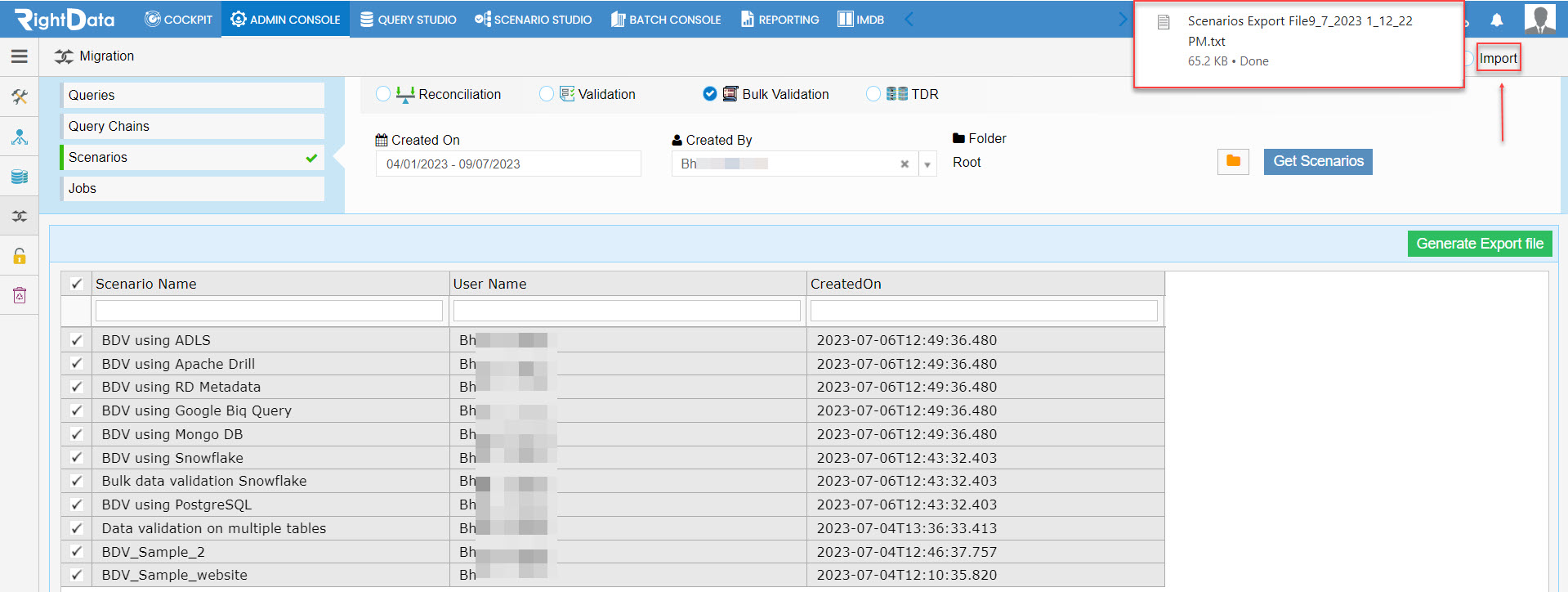The height and width of the screenshot is (592, 1568).
Task: Open the Batch Console tab
Action: [x=666, y=20]
